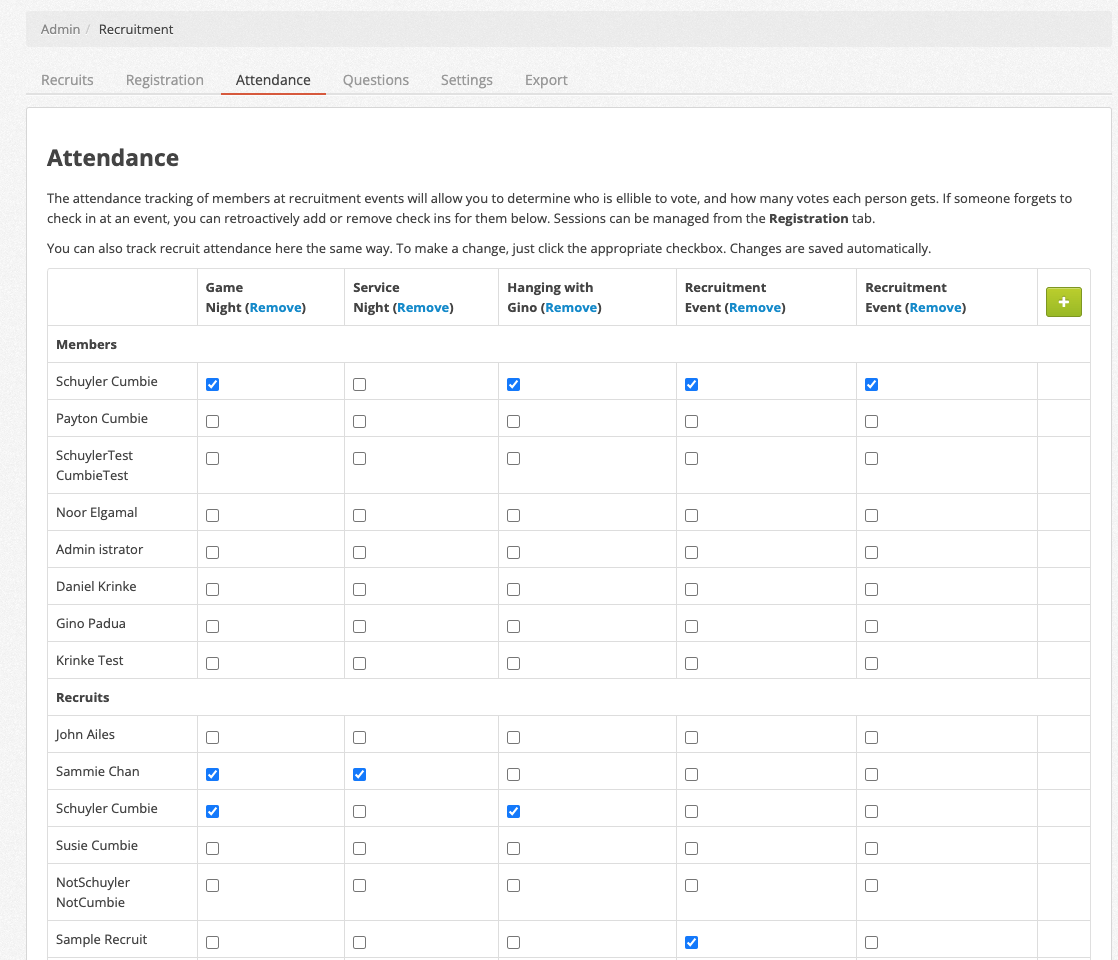Viewport: 1118px width, 960px height.
Task: Check Game Night for Payton Cumbie
Action: coord(212,422)
